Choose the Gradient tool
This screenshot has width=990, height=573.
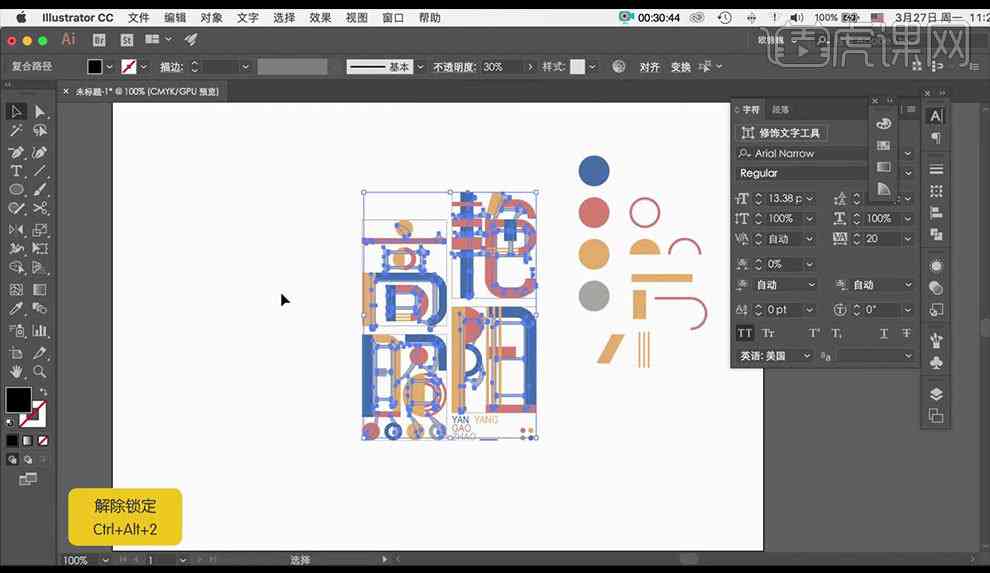pyautogui.click(x=40, y=290)
